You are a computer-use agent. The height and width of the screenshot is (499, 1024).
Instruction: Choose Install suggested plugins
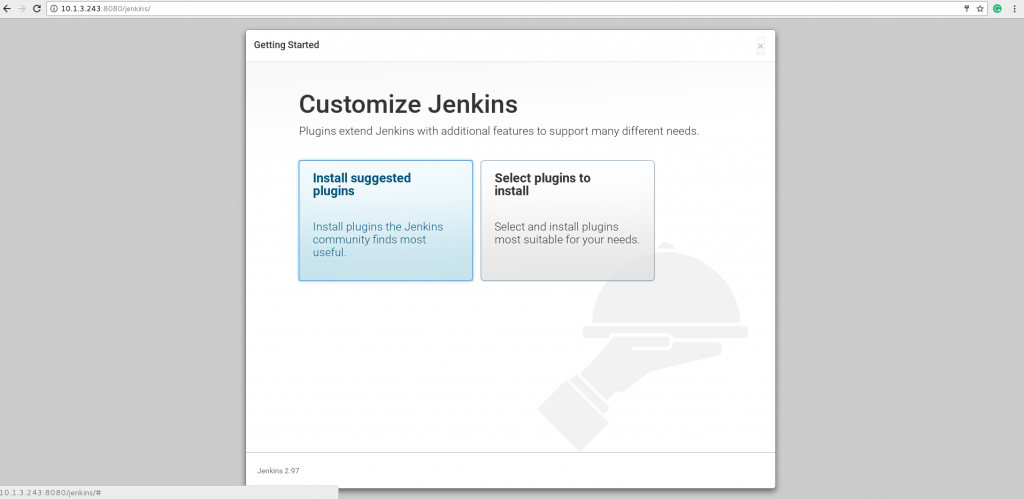pyautogui.click(x=385, y=221)
